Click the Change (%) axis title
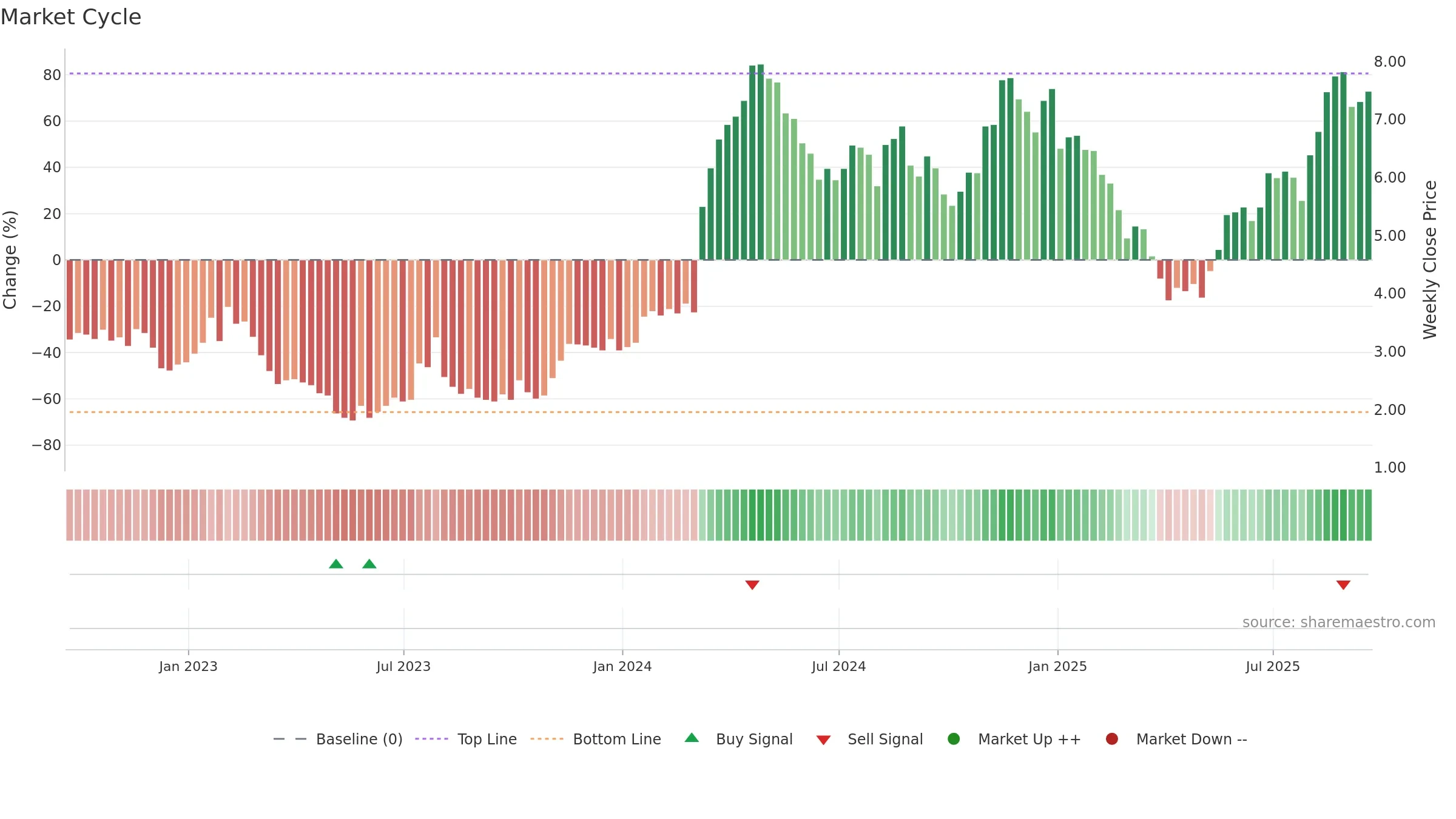 click(x=10, y=260)
